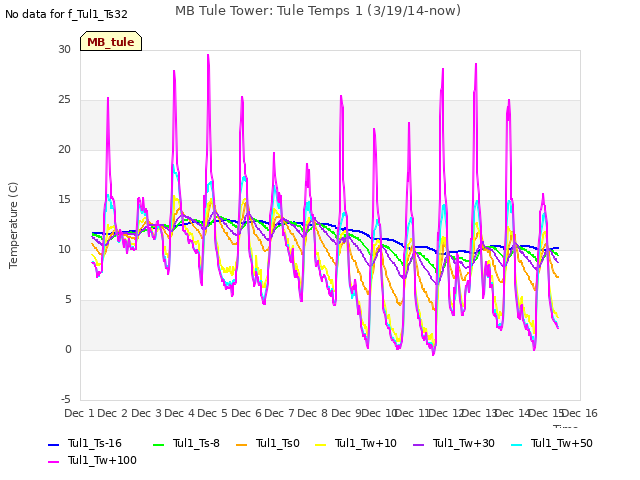
Task: Click the 5 y-axis tick label
Action: [68, 300]
